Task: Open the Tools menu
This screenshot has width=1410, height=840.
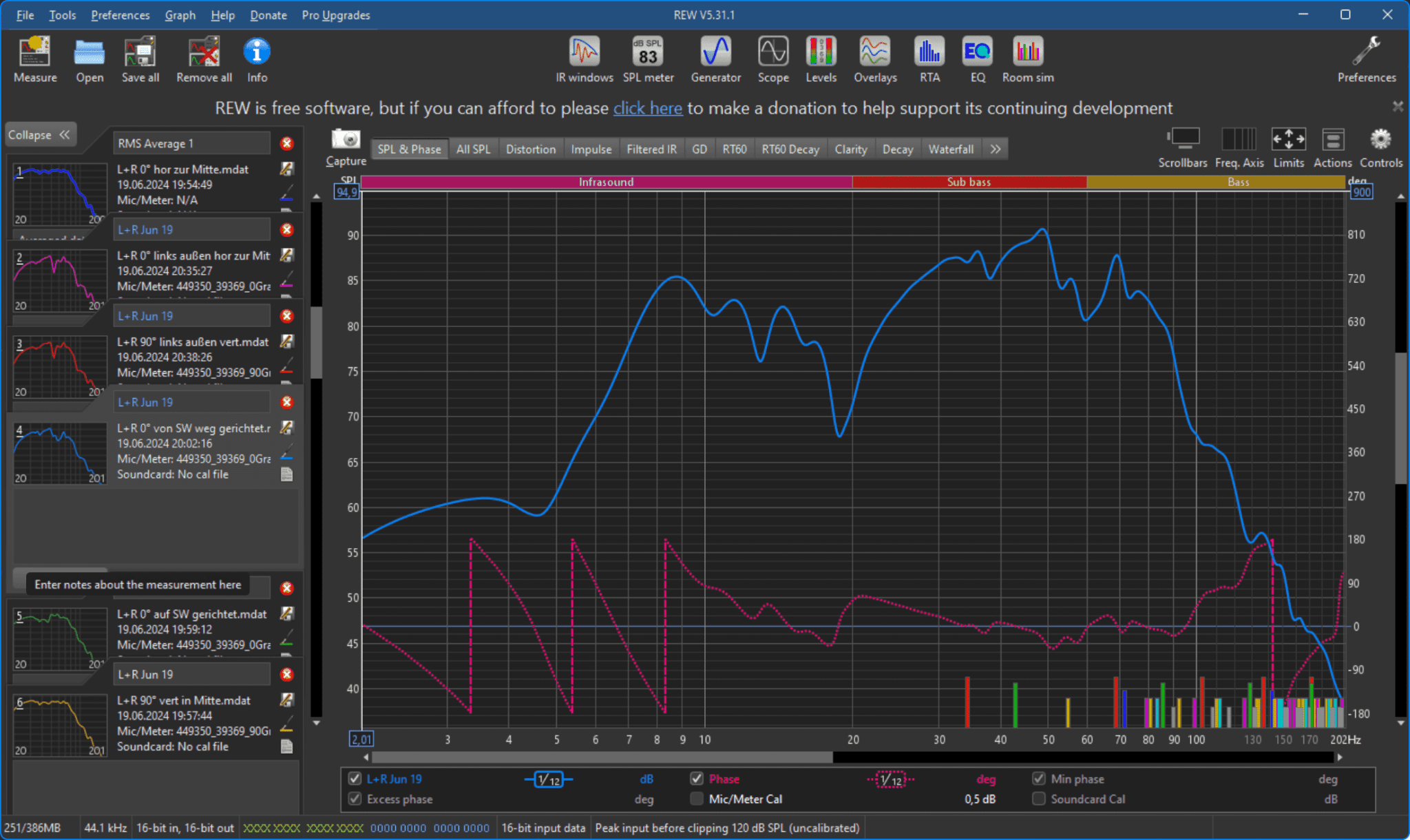Action: [x=62, y=15]
